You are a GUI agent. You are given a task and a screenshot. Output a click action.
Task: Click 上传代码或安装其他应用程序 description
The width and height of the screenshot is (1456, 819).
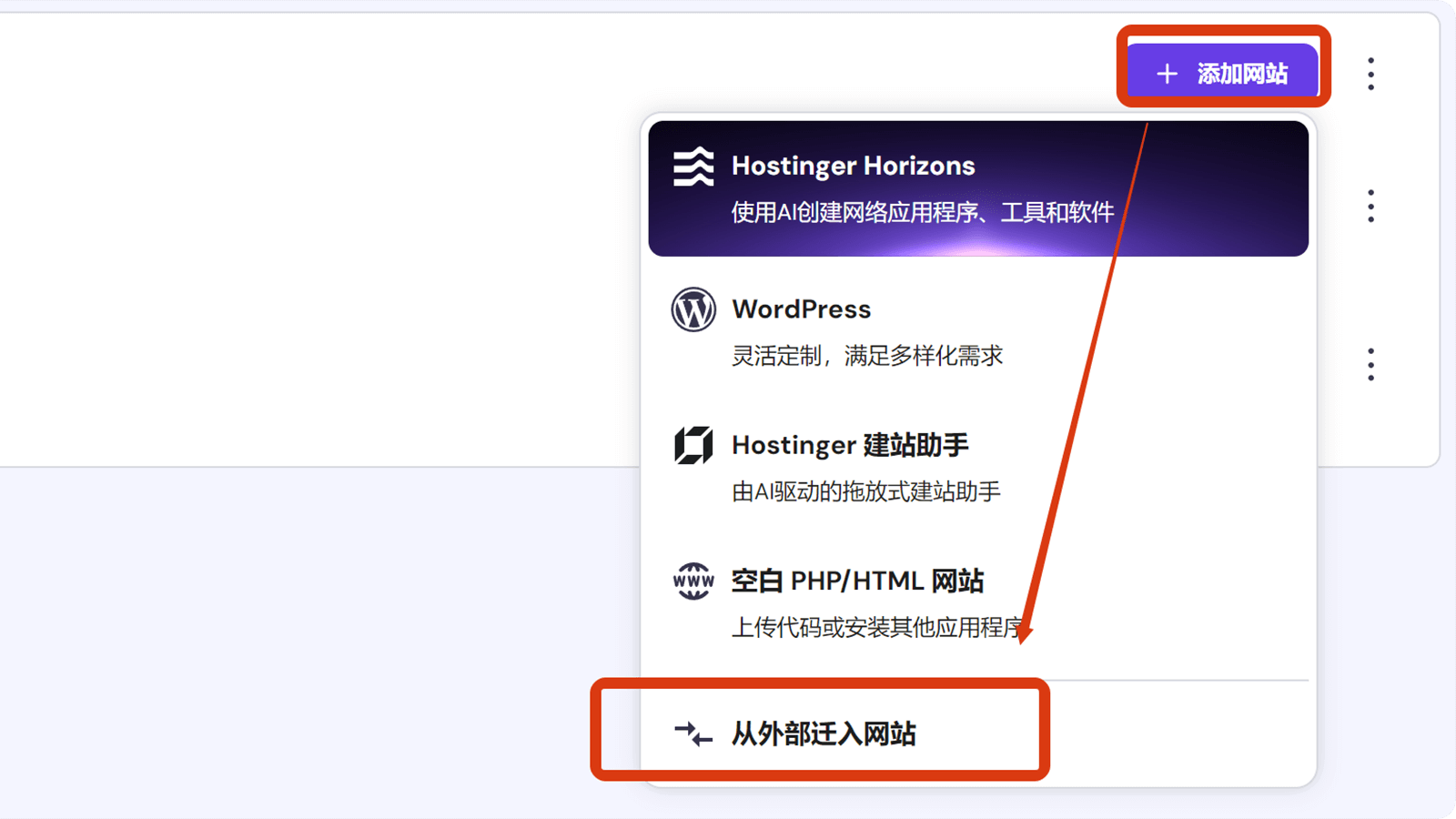877,628
